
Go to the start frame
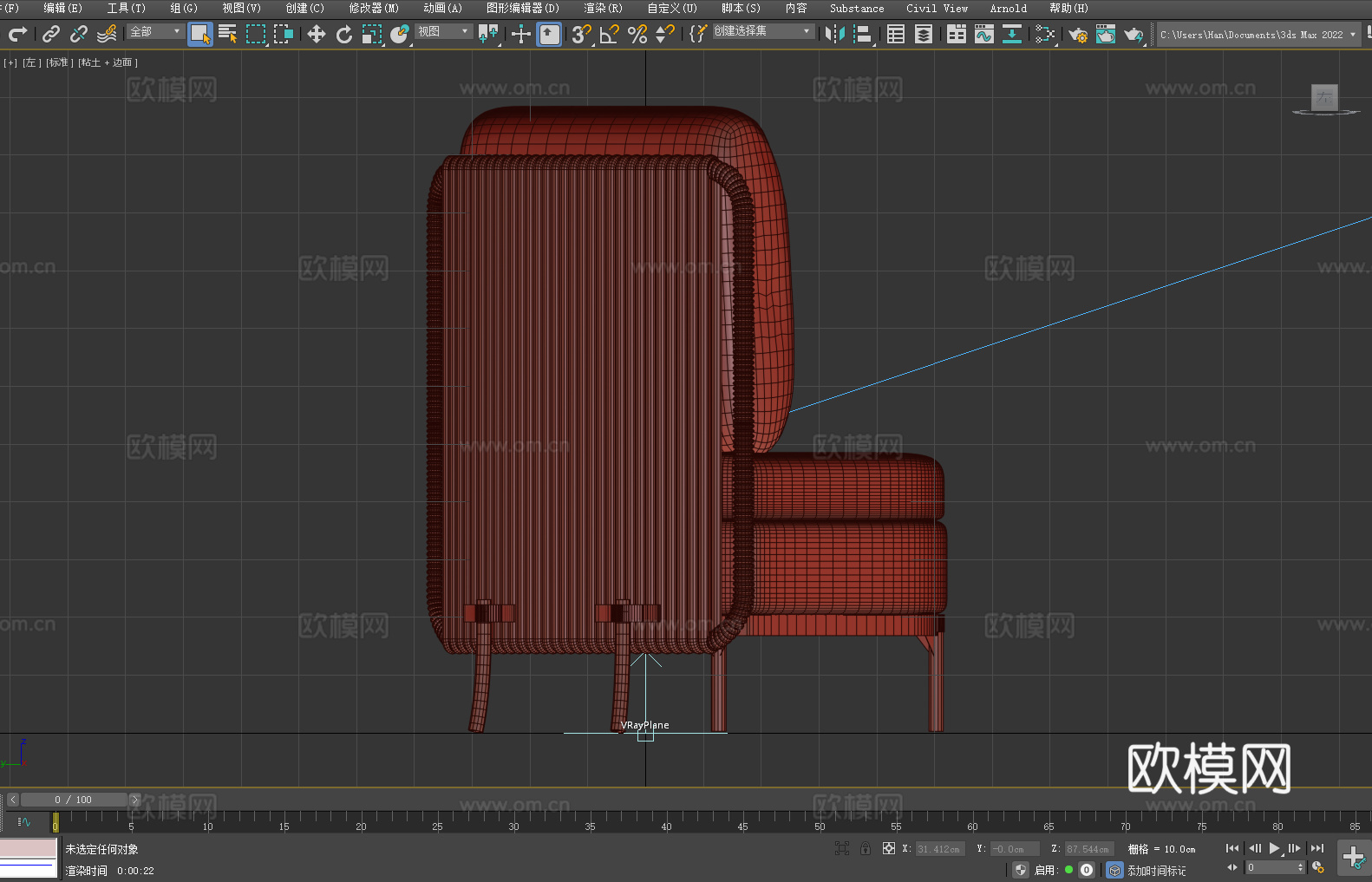point(1232,848)
